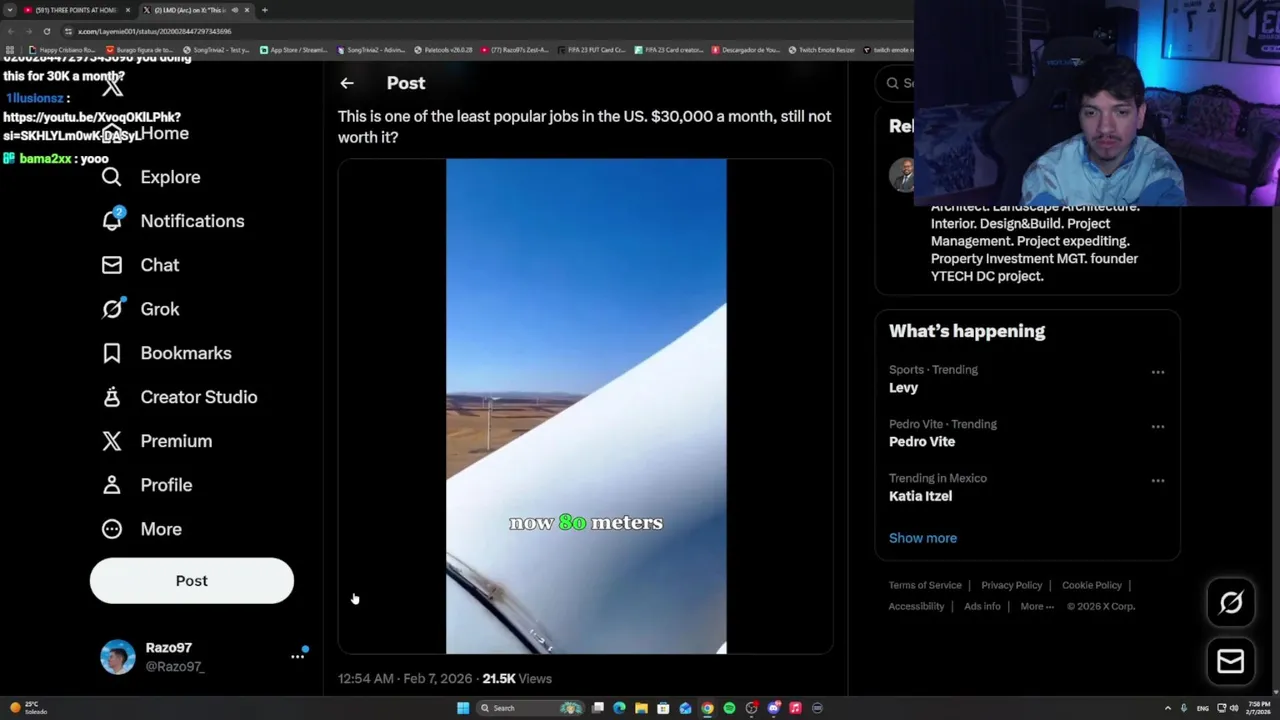The image size is (1280, 720).
Task: Open the Cookie Policy link
Action: (x=1091, y=585)
